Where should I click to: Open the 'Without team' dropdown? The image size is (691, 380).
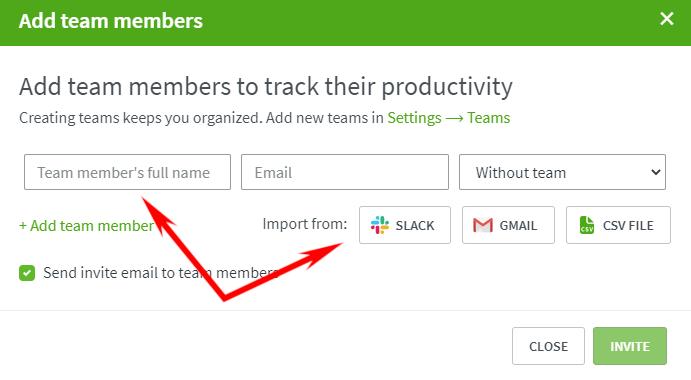click(x=562, y=172)
